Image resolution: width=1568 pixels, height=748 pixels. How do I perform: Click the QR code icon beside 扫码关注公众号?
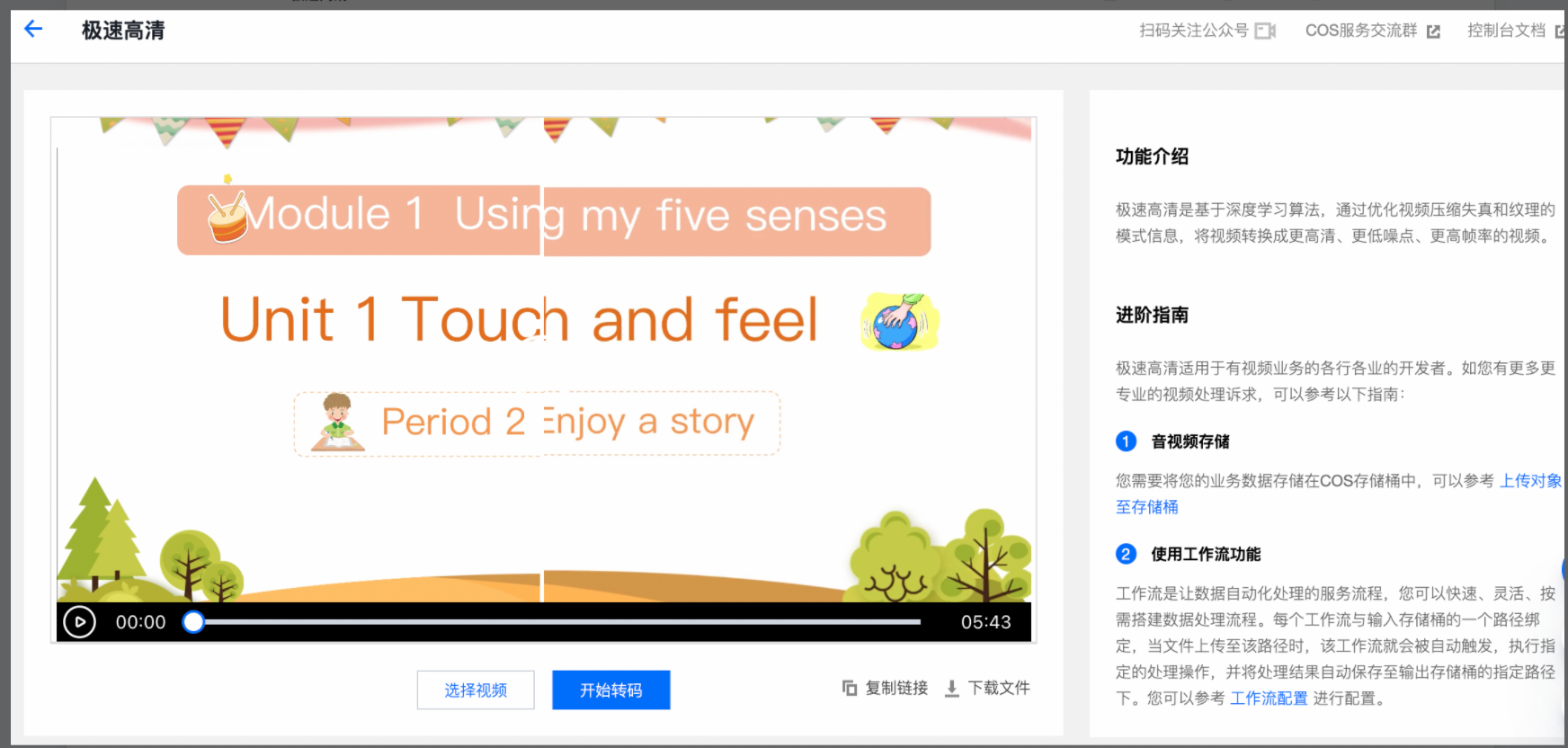click(1265, 31)
